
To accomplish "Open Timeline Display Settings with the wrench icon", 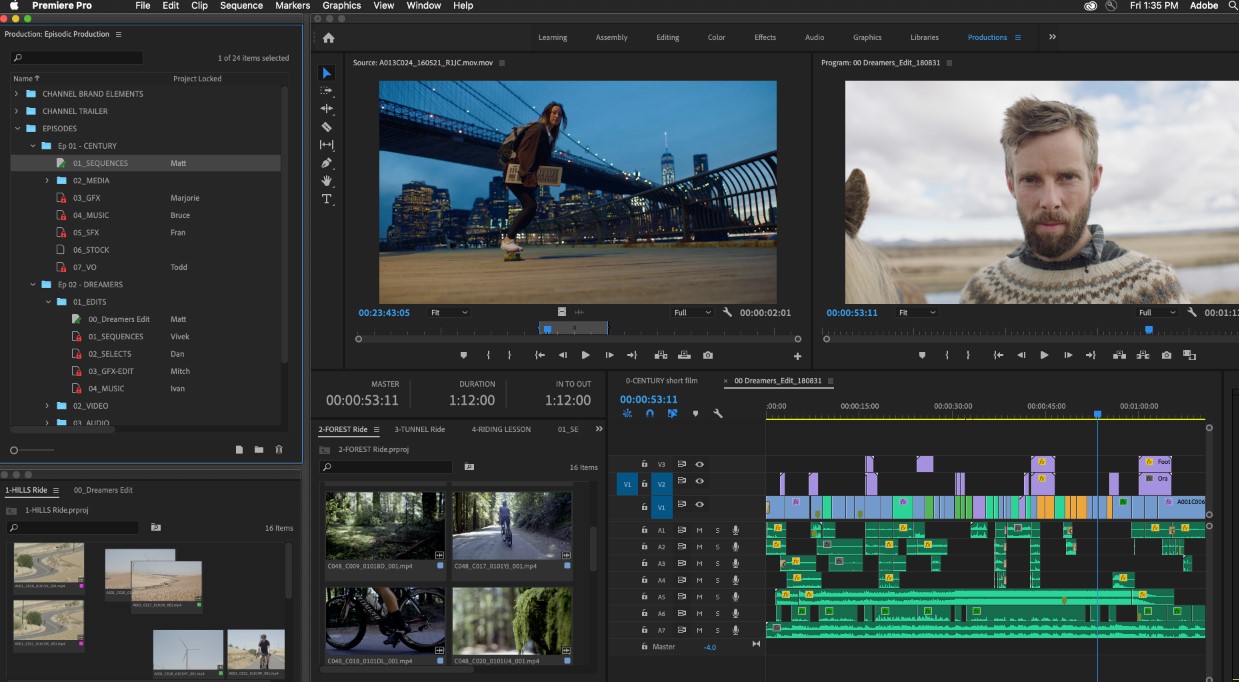I will click(718, 413).
